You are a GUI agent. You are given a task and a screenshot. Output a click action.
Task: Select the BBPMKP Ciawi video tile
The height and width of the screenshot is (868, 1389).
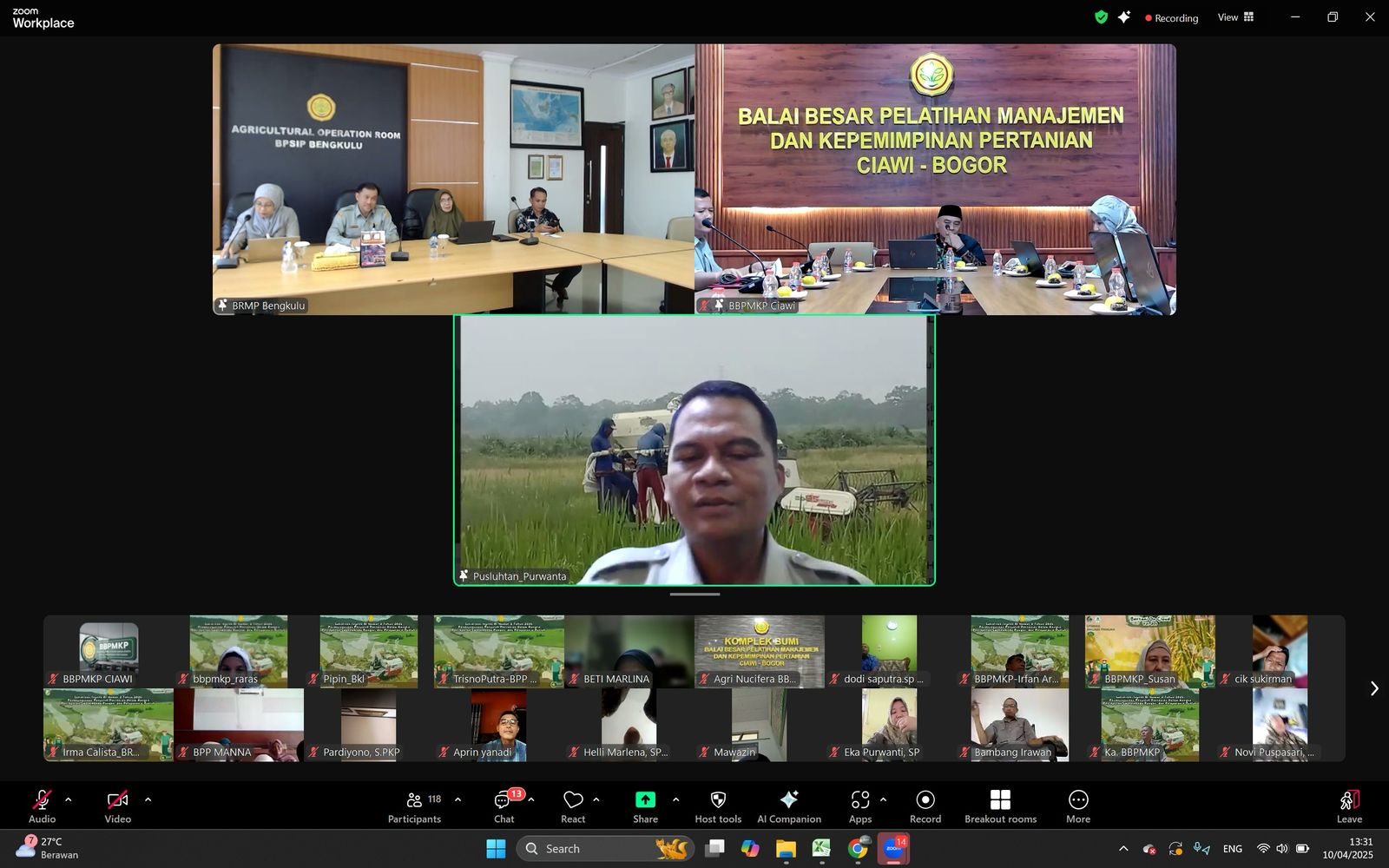pos(935,179)
